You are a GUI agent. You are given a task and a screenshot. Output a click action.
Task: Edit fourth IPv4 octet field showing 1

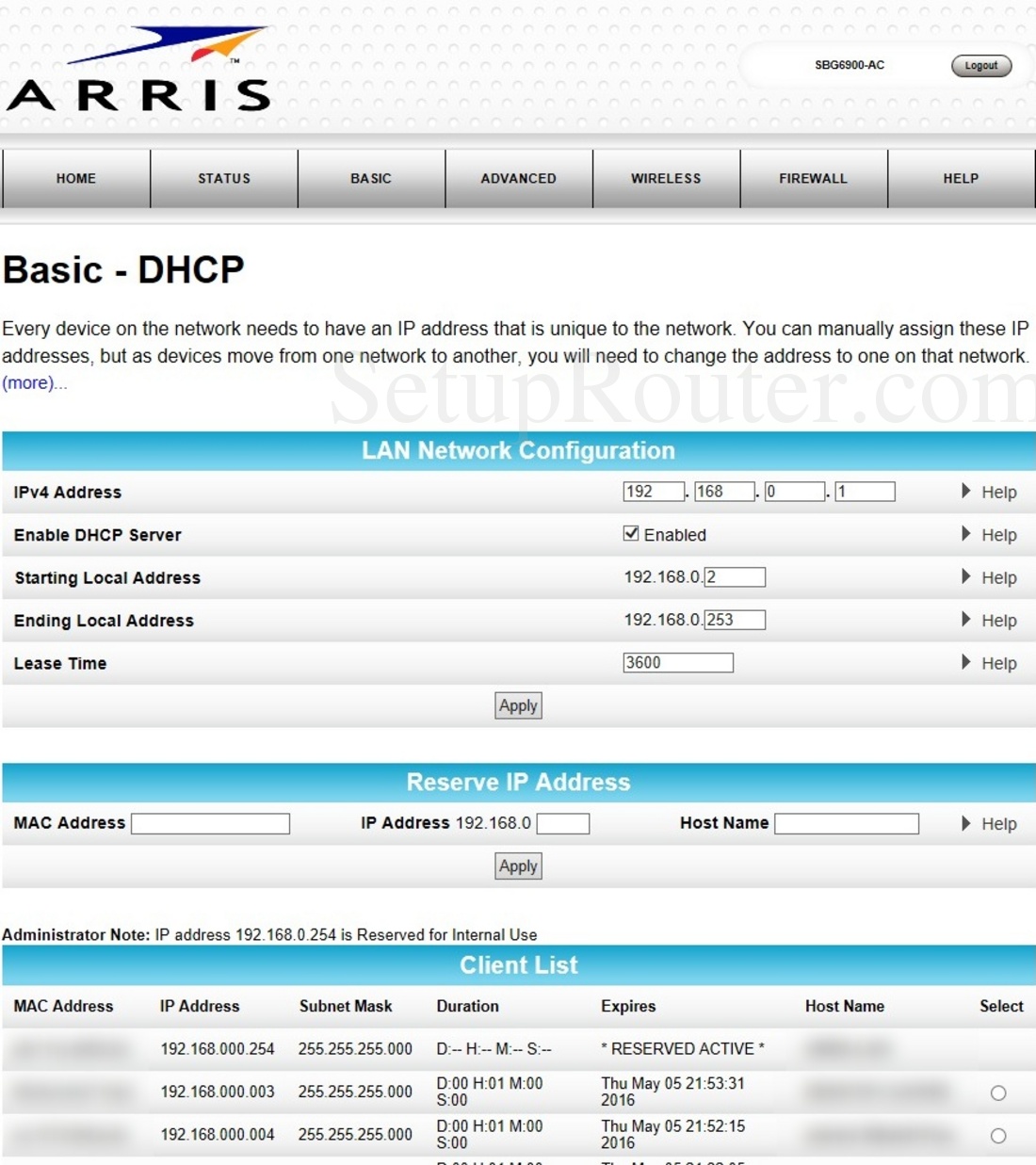tap(865, 492)
